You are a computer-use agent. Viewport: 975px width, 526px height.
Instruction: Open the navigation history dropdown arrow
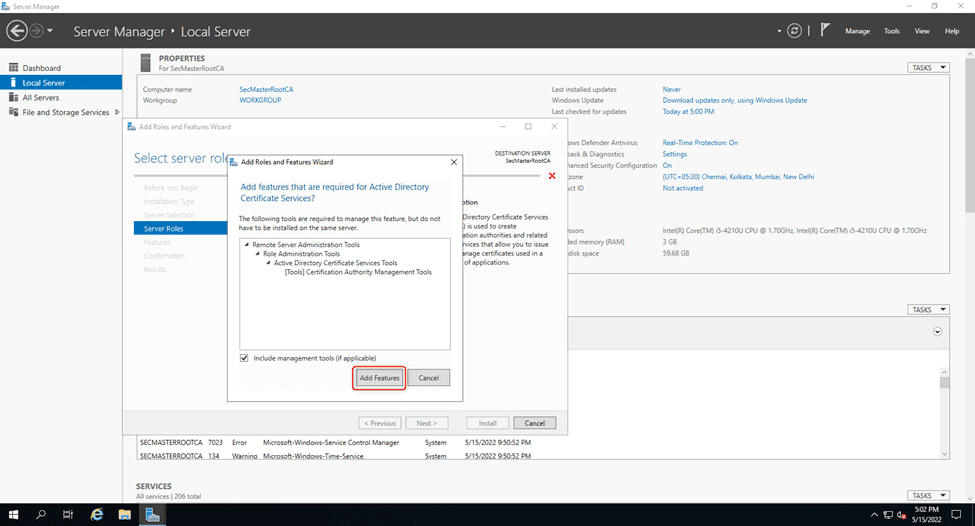pos(50,30)
